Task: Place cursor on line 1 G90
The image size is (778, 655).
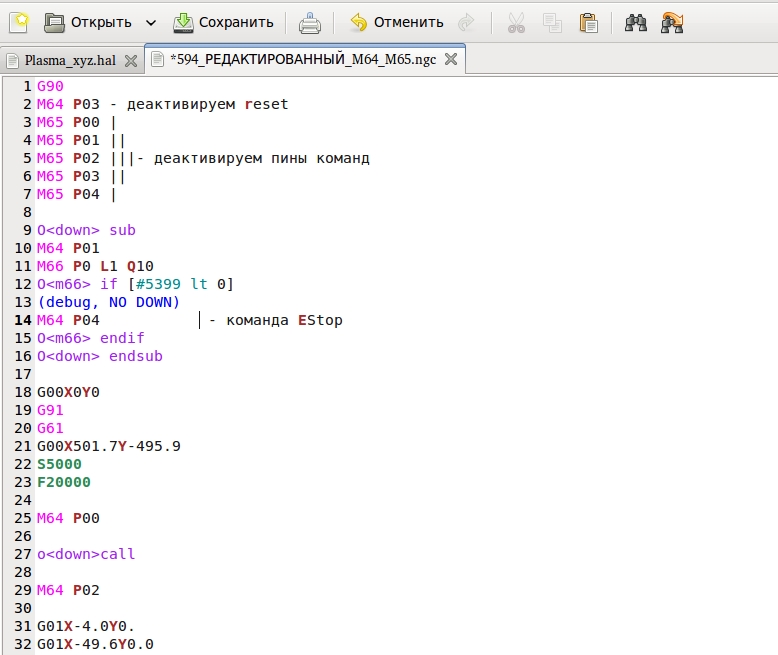Action: point(50,86)
